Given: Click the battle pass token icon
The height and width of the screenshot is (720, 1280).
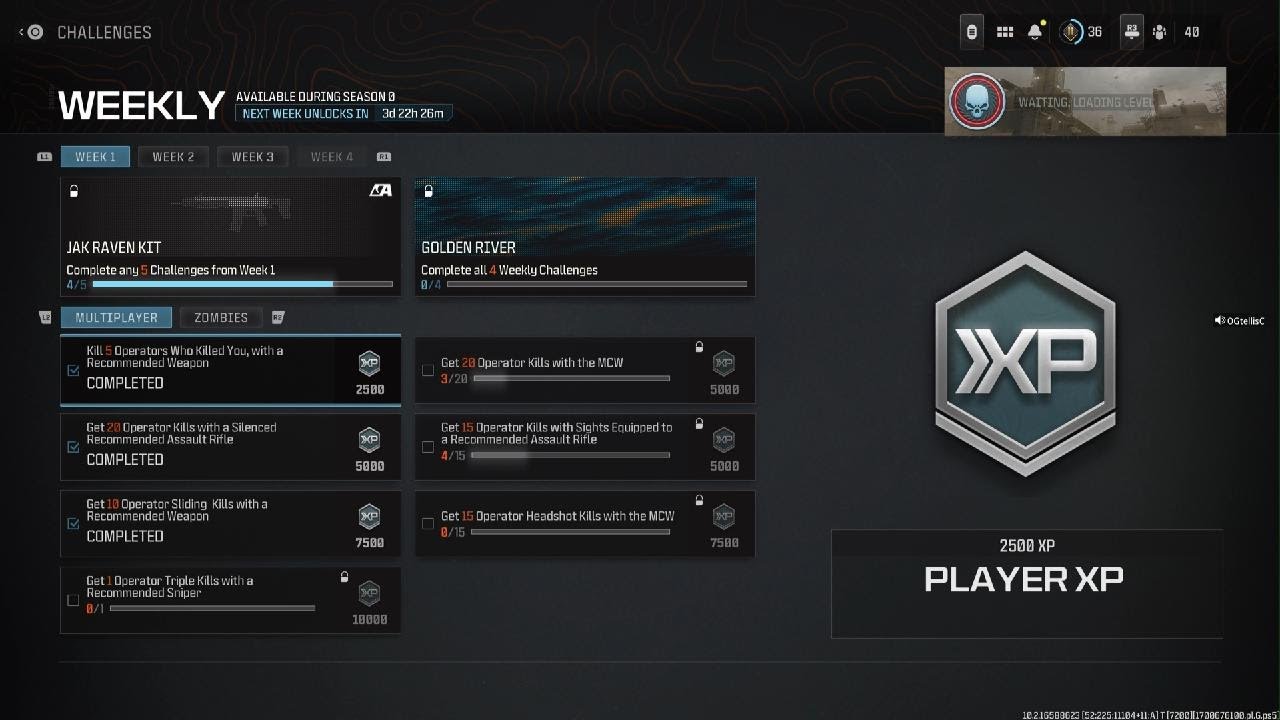Looking at the screenshot, I should pos(1072,32).
